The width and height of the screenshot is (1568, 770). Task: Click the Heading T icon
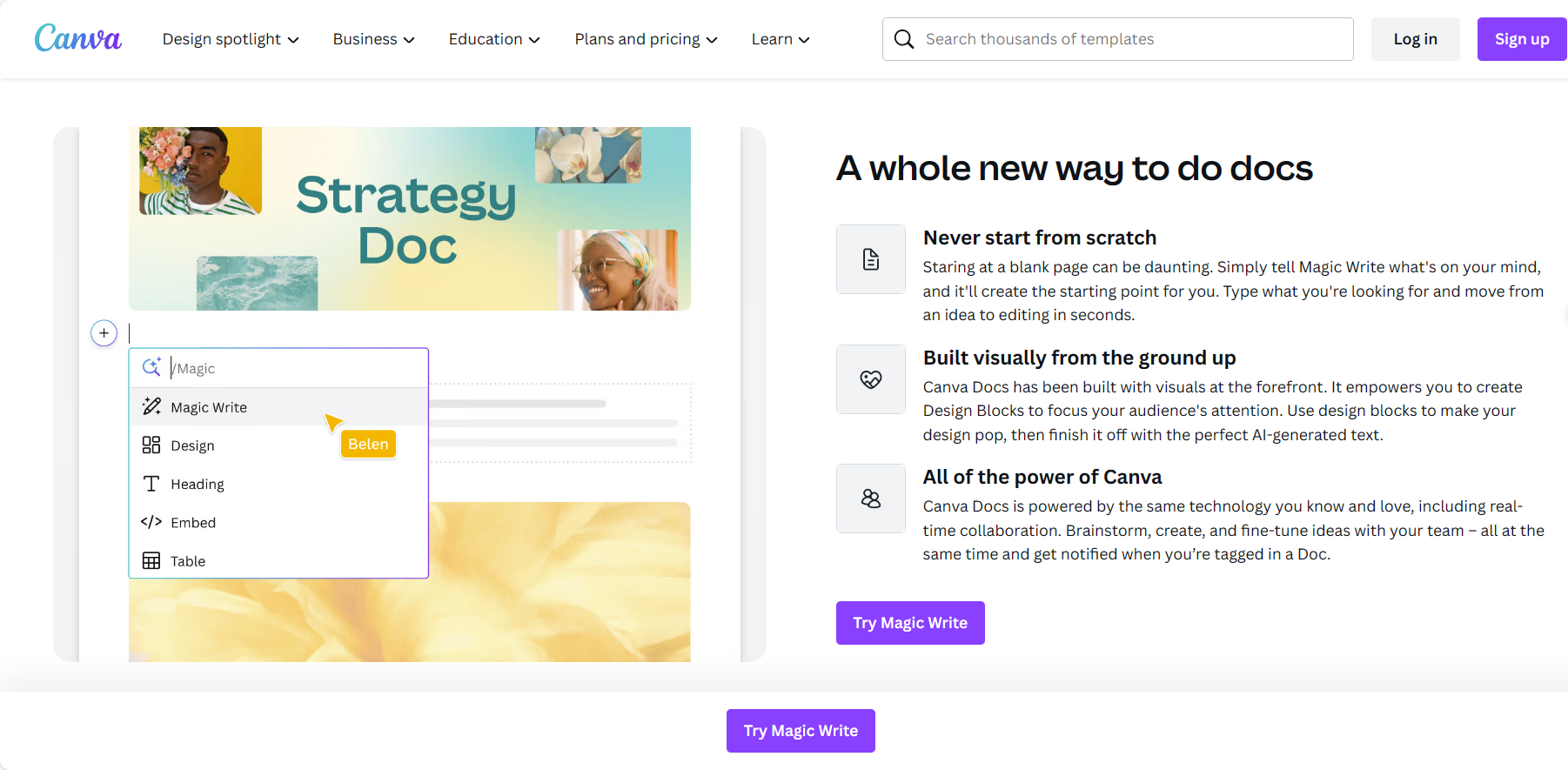151,484
